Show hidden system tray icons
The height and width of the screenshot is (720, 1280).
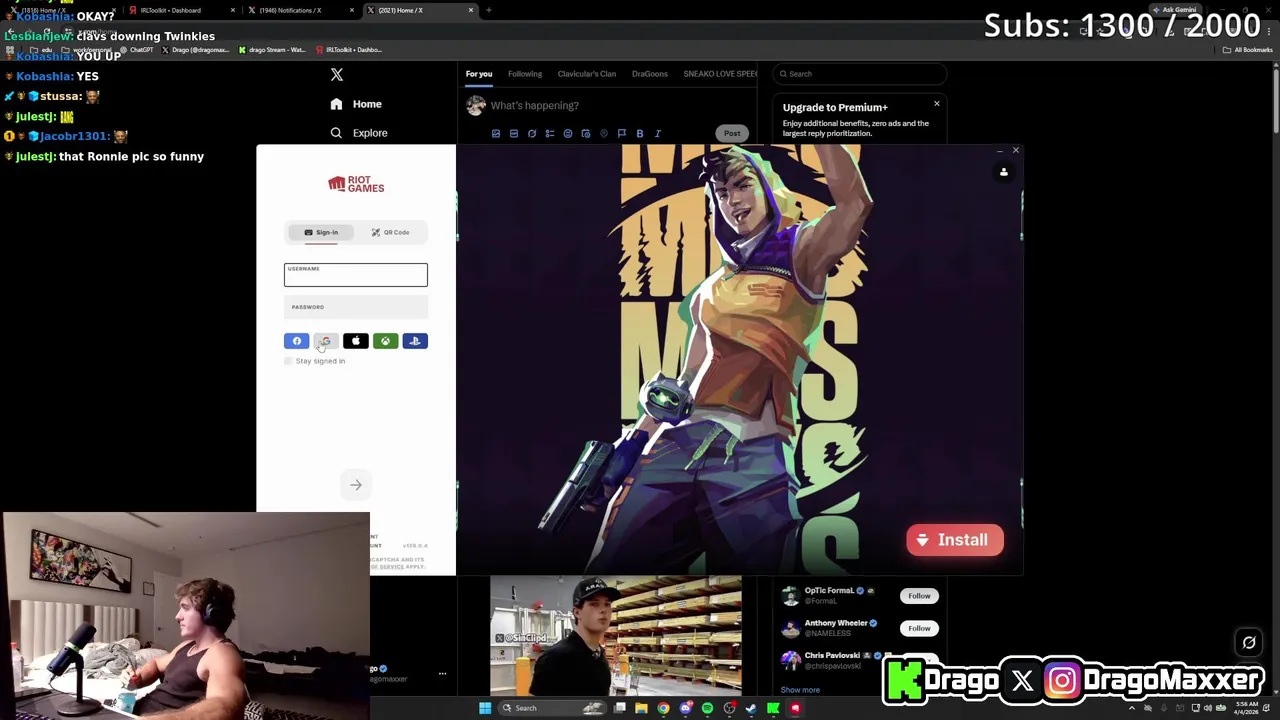point(1132,708)
